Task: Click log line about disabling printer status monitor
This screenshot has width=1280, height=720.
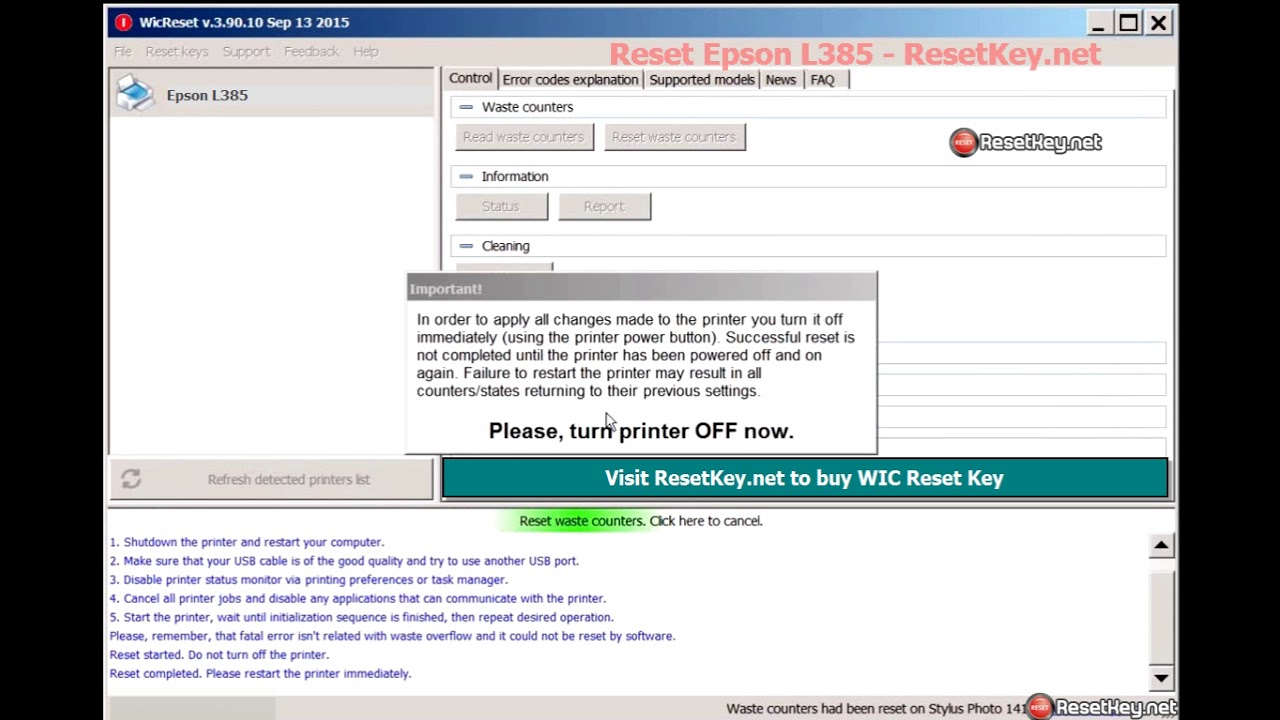Action: (x=308, y=580)
